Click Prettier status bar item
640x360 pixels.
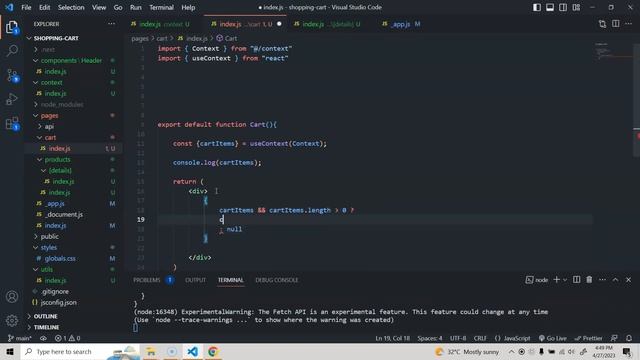588,338
